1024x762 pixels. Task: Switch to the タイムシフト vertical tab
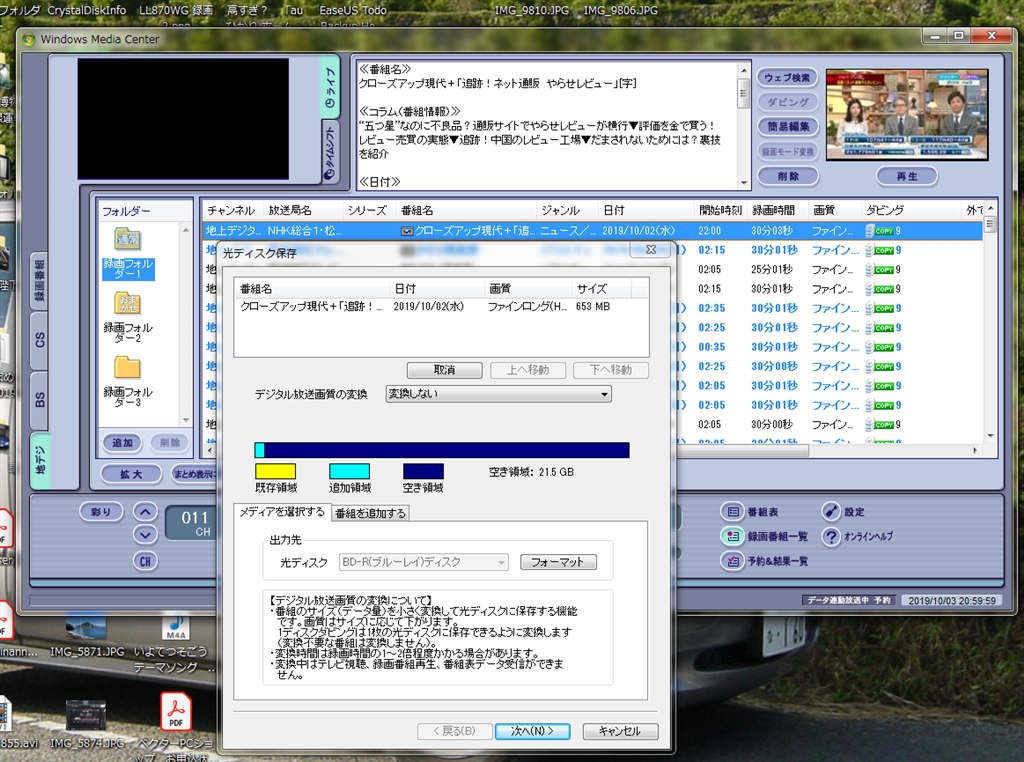331,154
